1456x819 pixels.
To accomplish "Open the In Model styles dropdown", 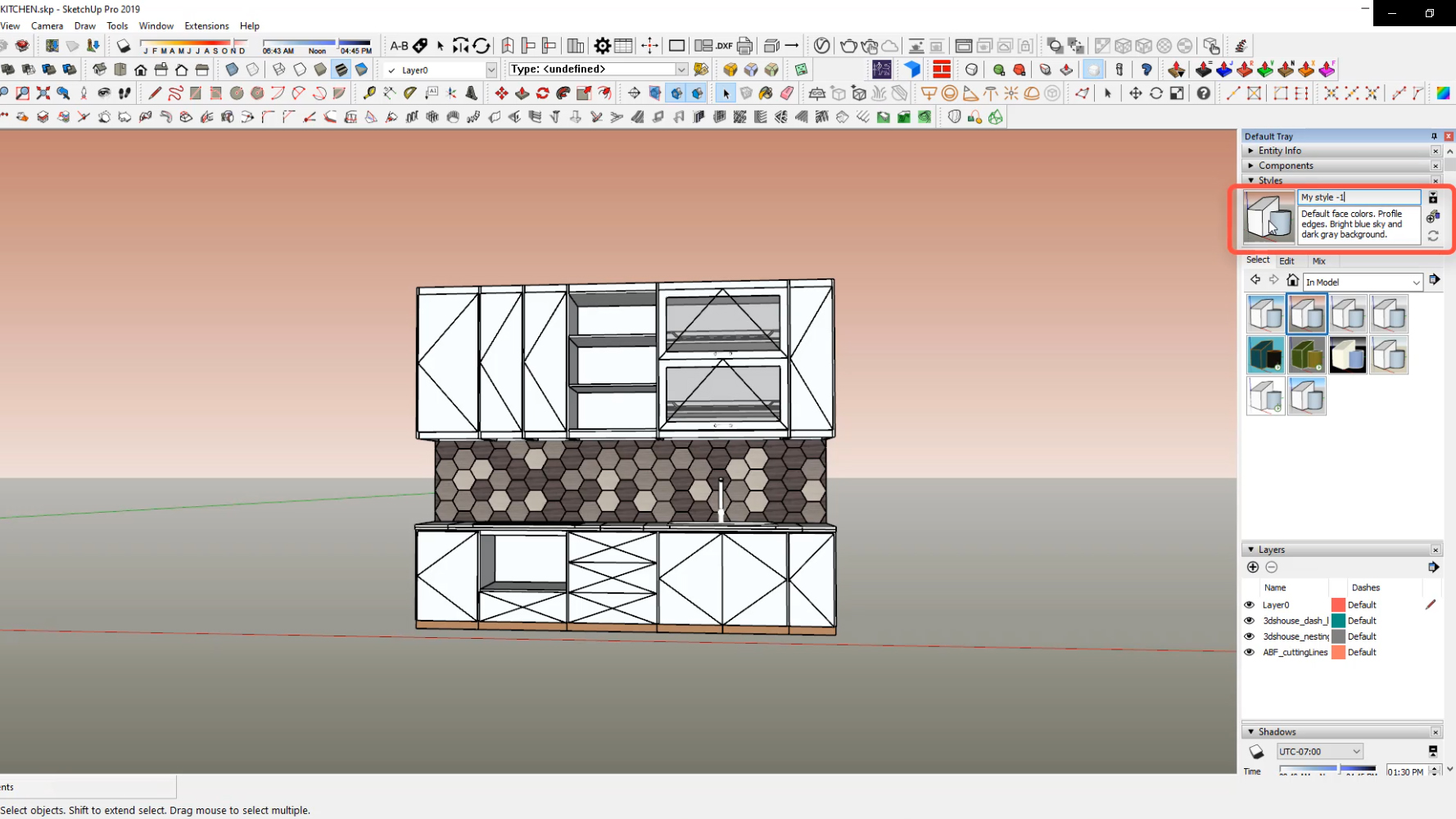I will click(x=1363, y=282).
